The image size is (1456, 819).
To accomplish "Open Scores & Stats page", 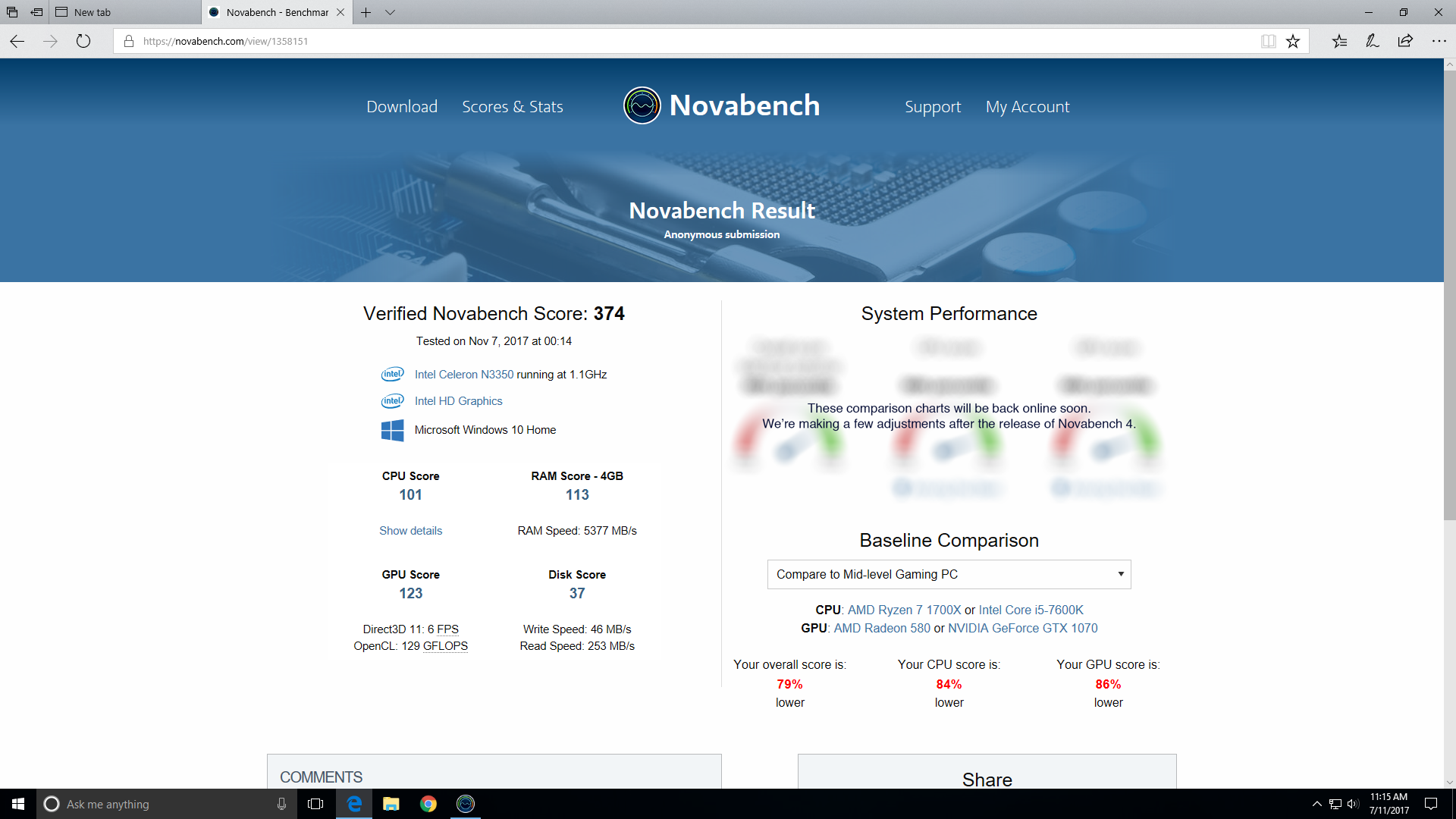I will [x=513, y=107].
